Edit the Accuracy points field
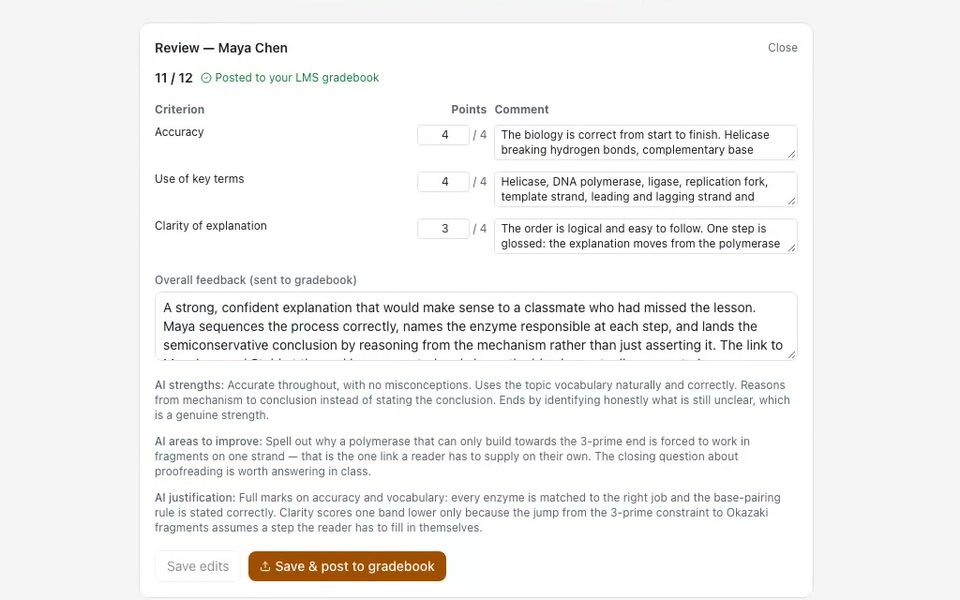Viewport: 960px width, 600px height. [443, 135]
